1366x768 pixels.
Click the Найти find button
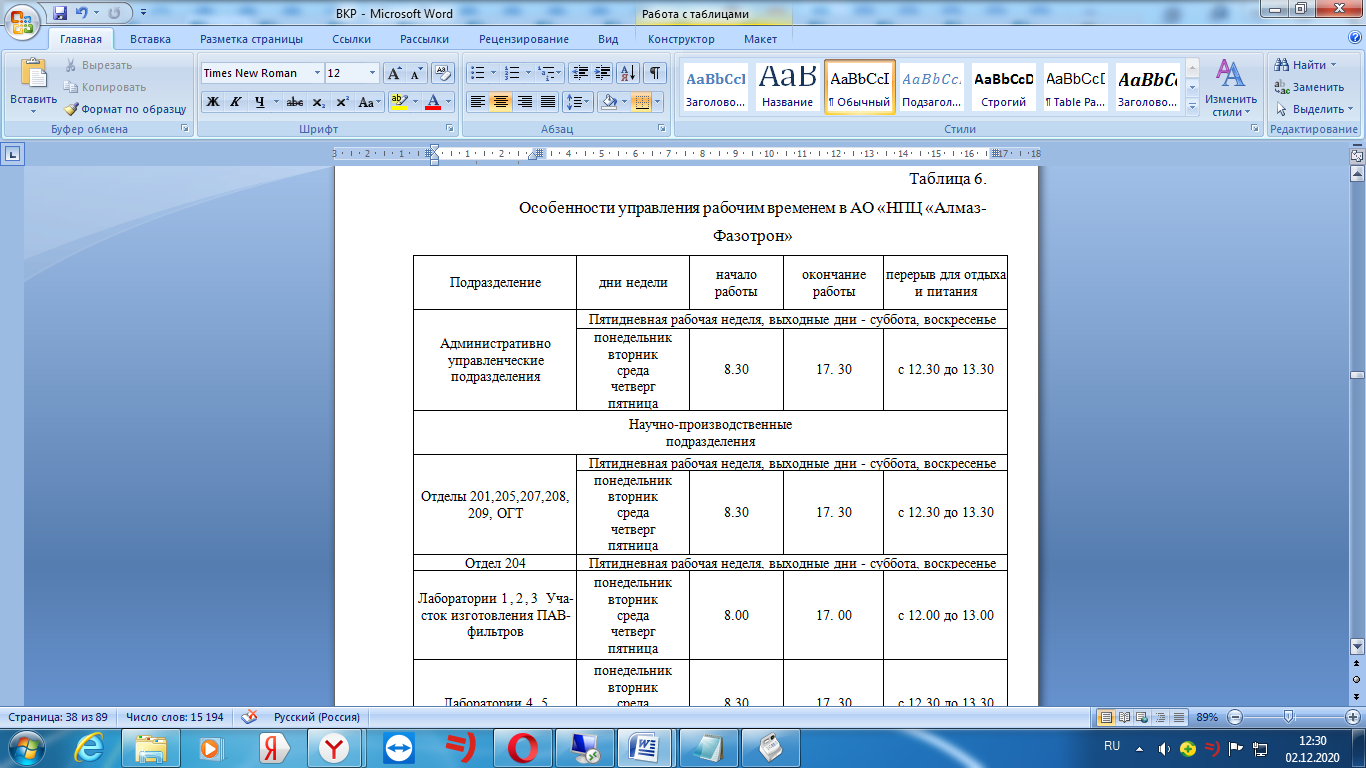[1306, 65]
